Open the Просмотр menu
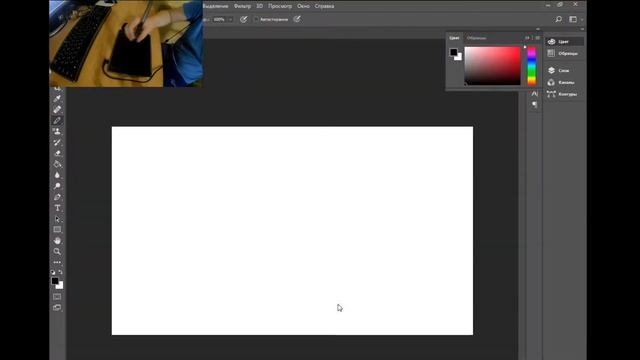This screenshot has width=640, height=360. [x=280, y=6]
